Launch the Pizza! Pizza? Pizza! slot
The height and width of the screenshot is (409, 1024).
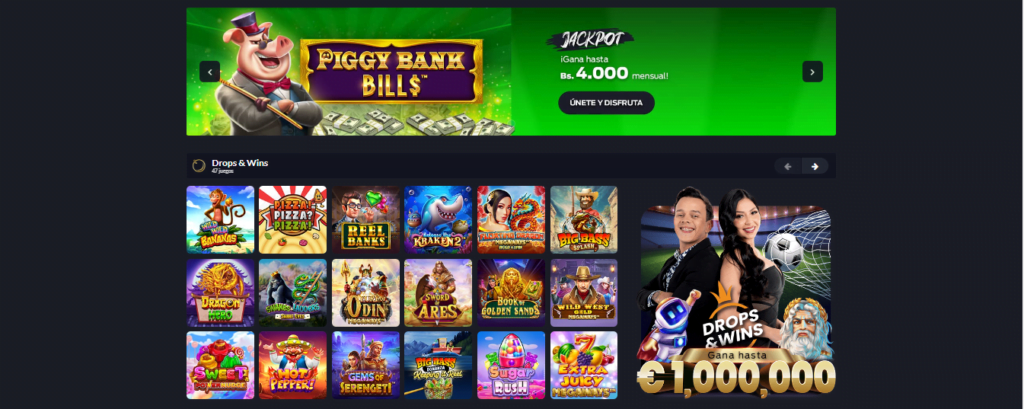click(x=293, y=220)
